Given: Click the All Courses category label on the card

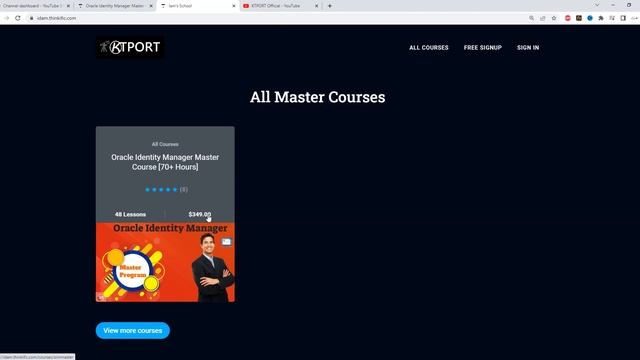Looking at the screenshot, I should click(165, 144).
